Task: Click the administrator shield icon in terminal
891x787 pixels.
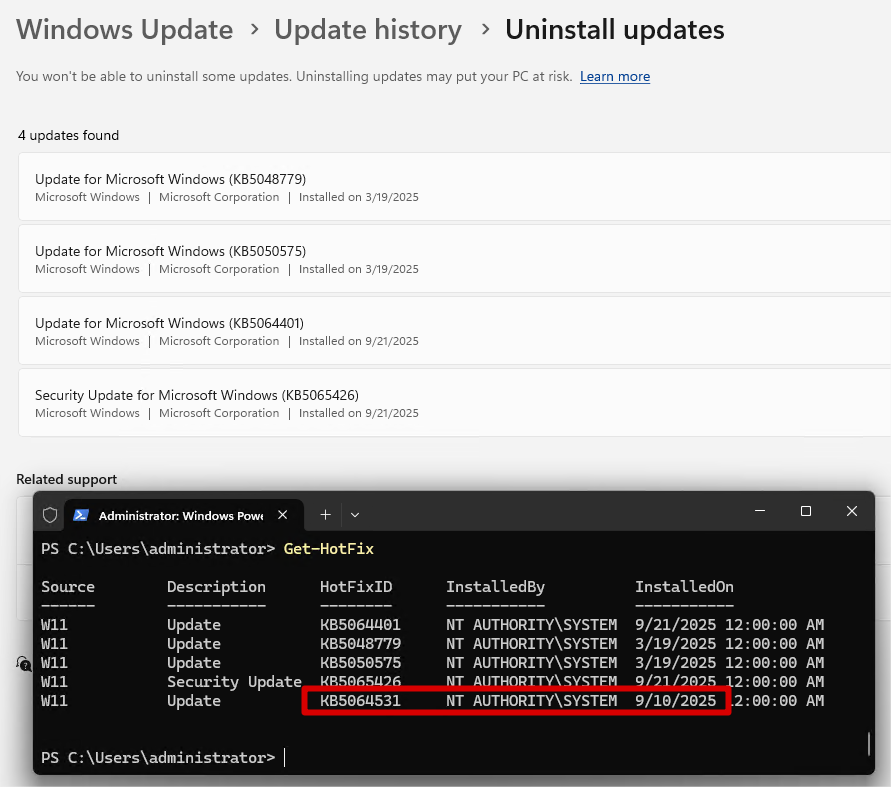Action: click(x=50, y=515)
